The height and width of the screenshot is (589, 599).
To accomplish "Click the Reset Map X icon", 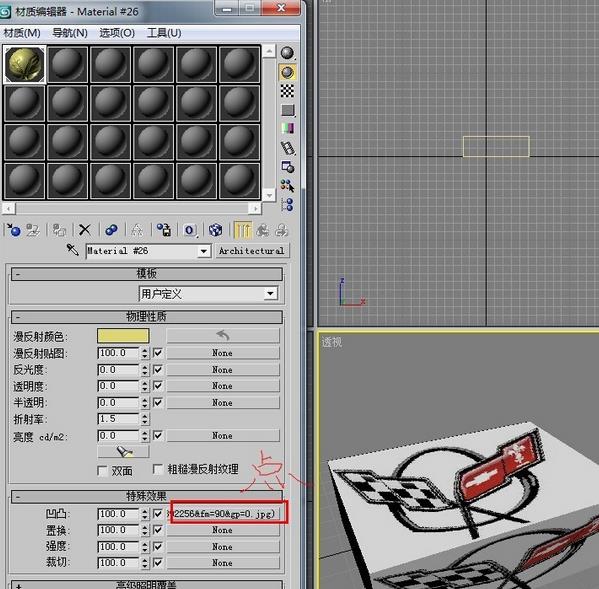I will (x=85, y=230).
